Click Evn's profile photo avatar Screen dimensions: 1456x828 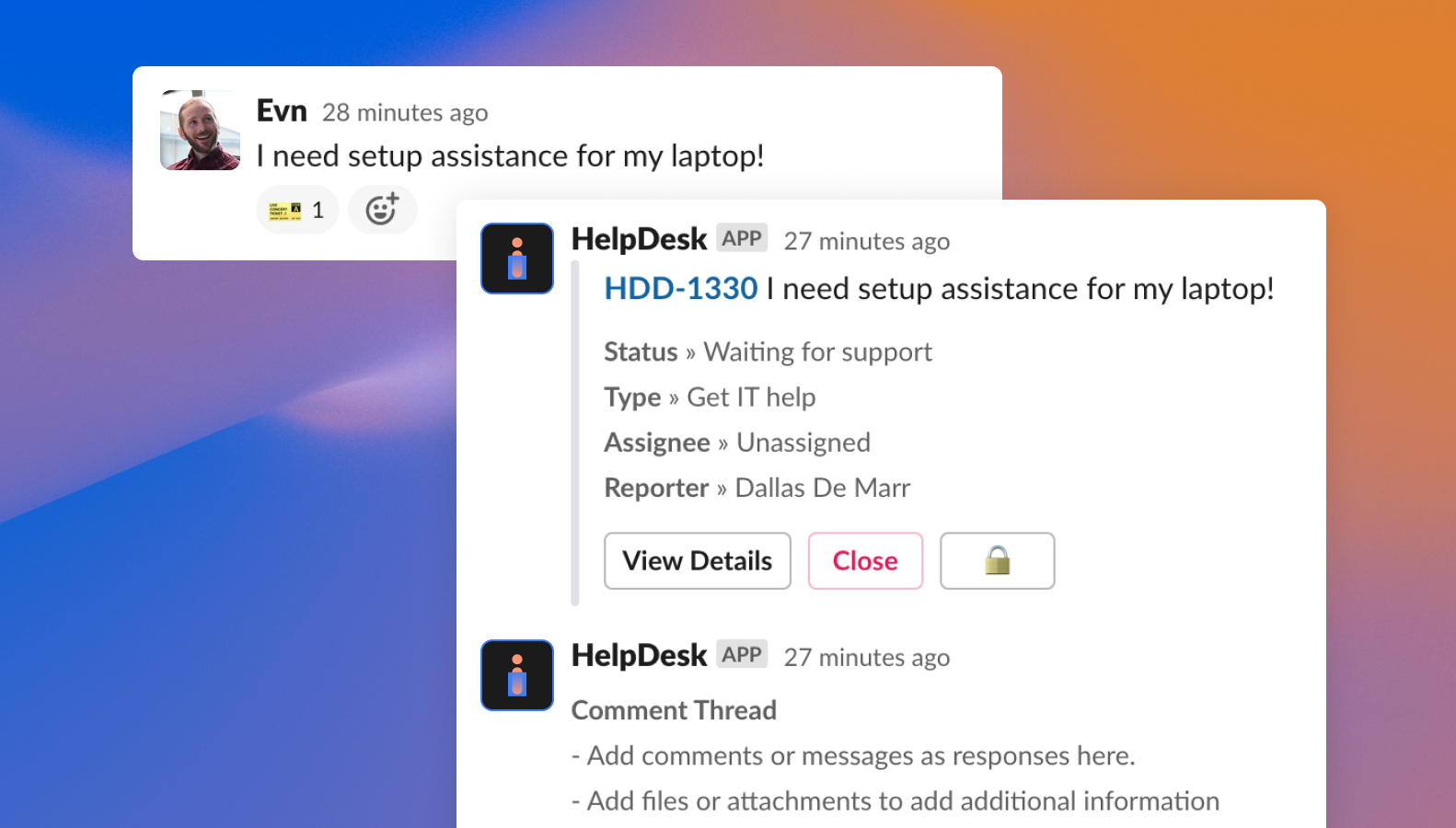(200, 130)
